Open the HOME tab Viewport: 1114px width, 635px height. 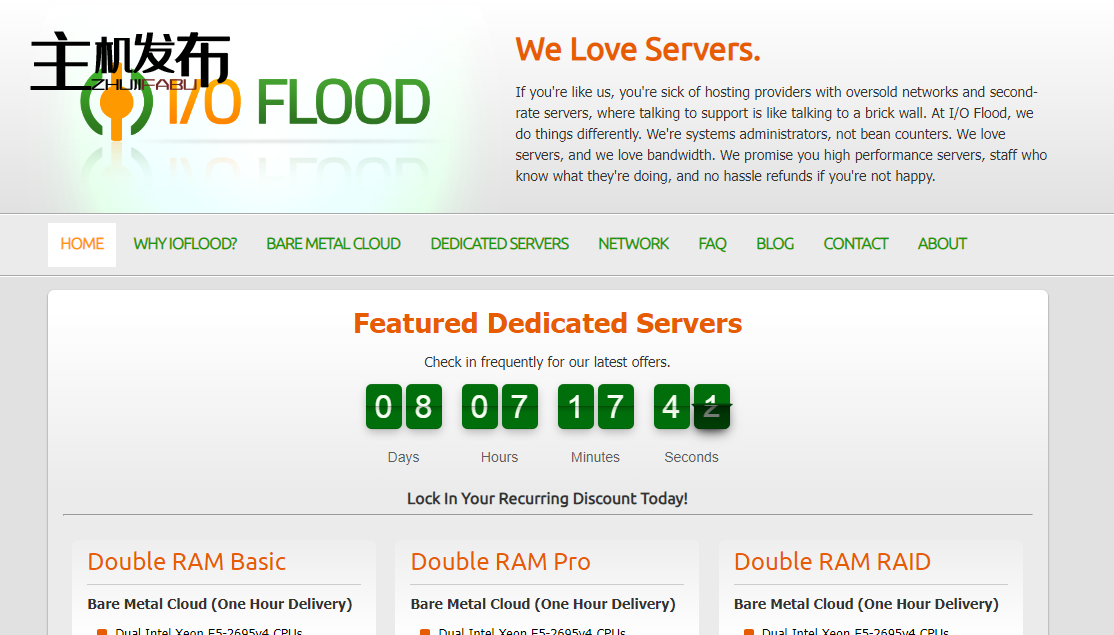pyautogui.click(x=81, y=243)
